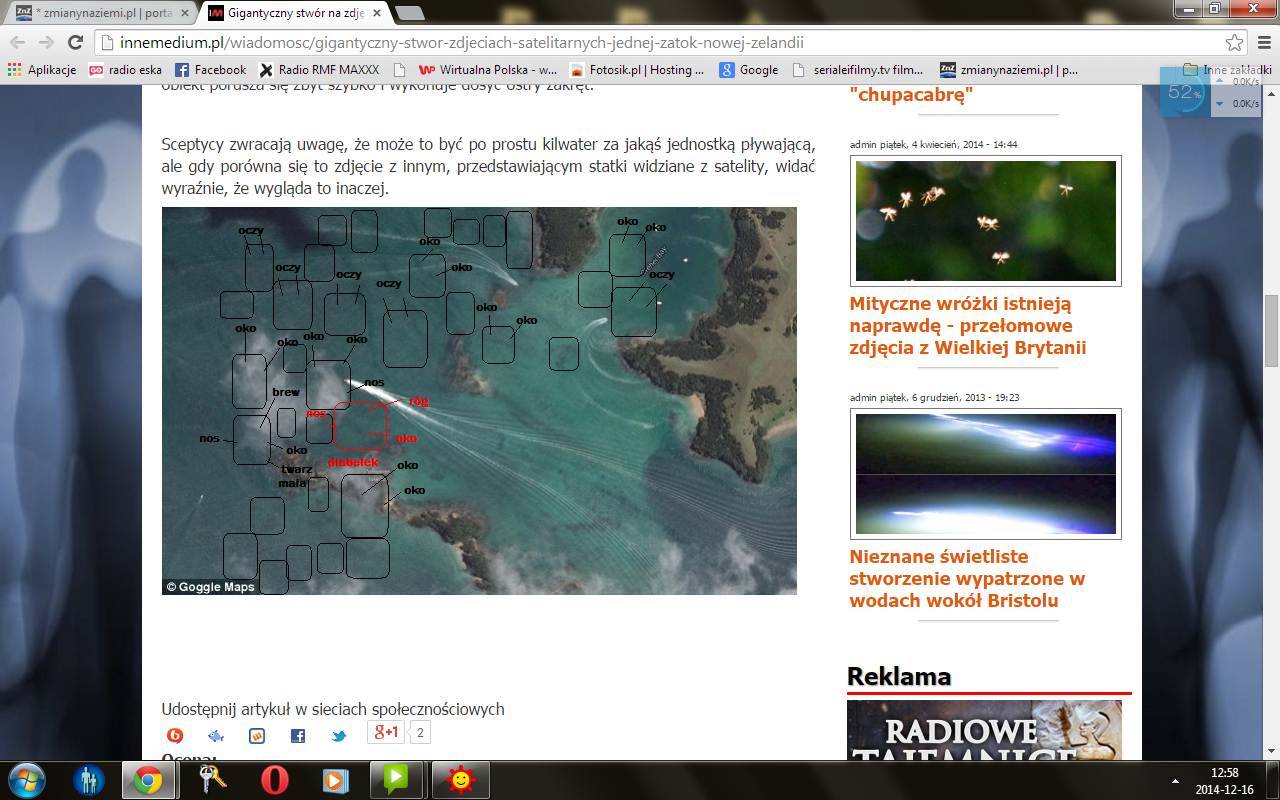Image resolution: width=1280 pixels, height=800 pixels.
Task: Click the date admin piątek, 4 kwiecień, 2014
Action: (934, 144)
